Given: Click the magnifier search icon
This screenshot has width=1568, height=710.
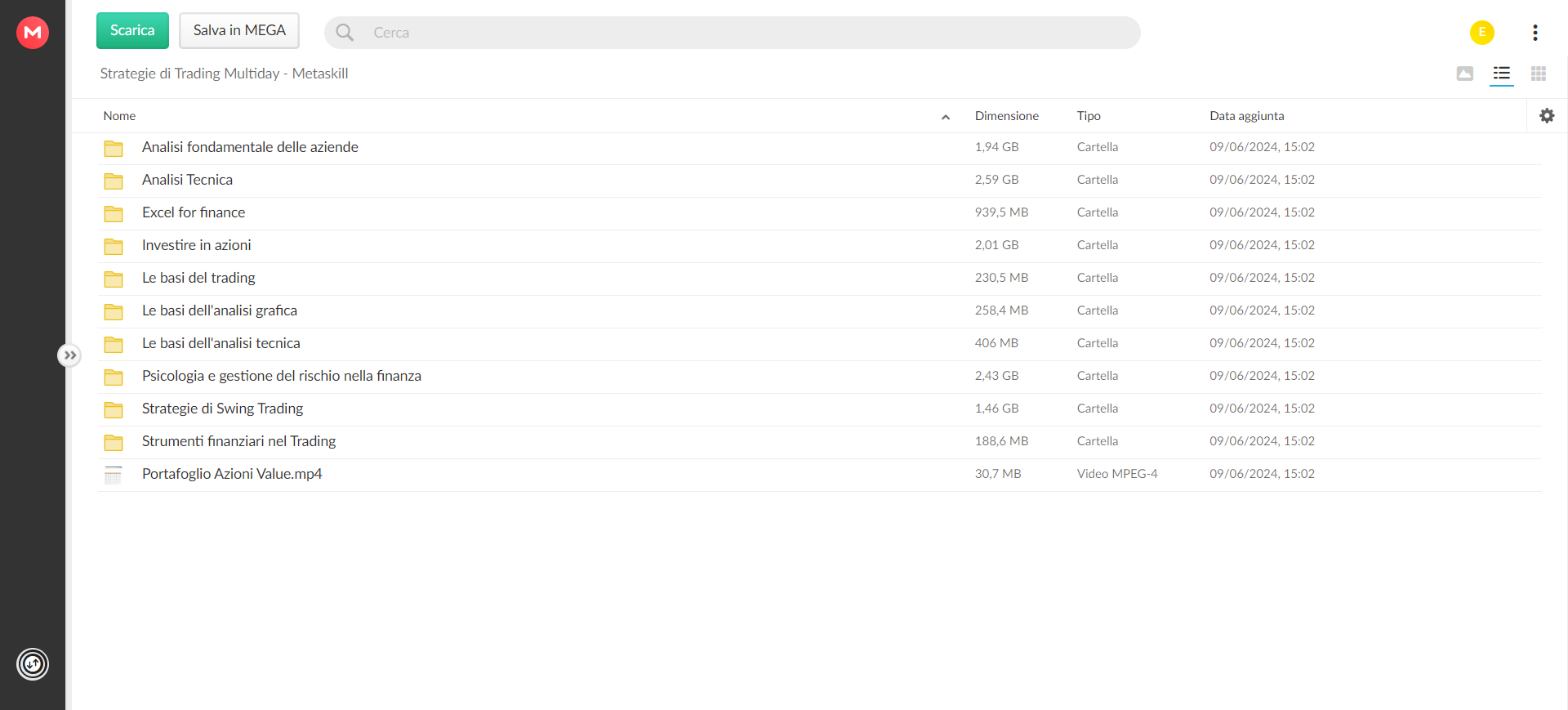Looking at the screenshot, I should pos(345,33).
